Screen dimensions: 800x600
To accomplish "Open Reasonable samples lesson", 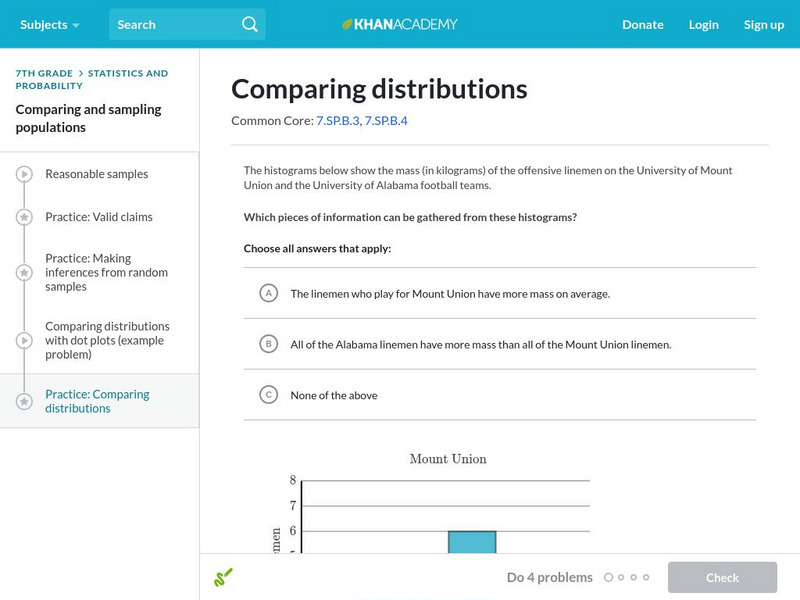I will (96, 174).
